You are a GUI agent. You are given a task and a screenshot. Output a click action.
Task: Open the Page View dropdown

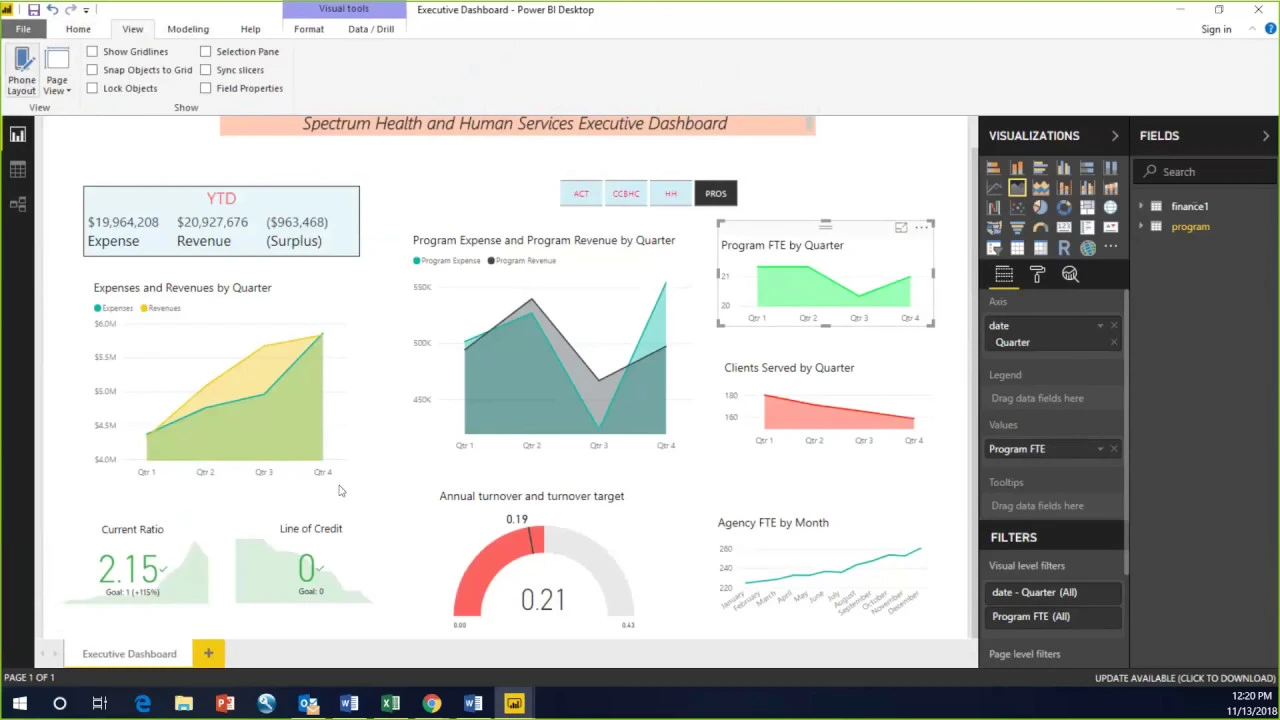[57, 72]
